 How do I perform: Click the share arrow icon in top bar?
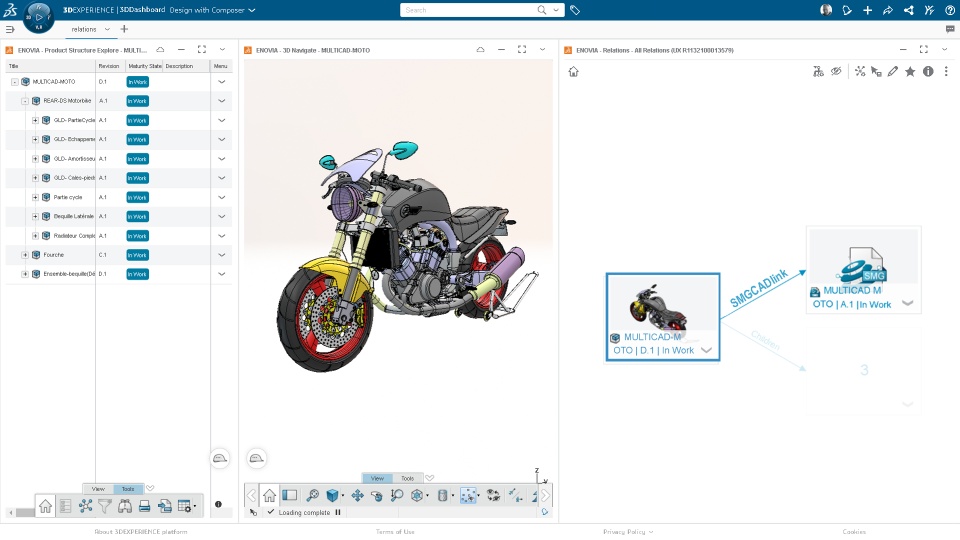[x=888, y=10]
